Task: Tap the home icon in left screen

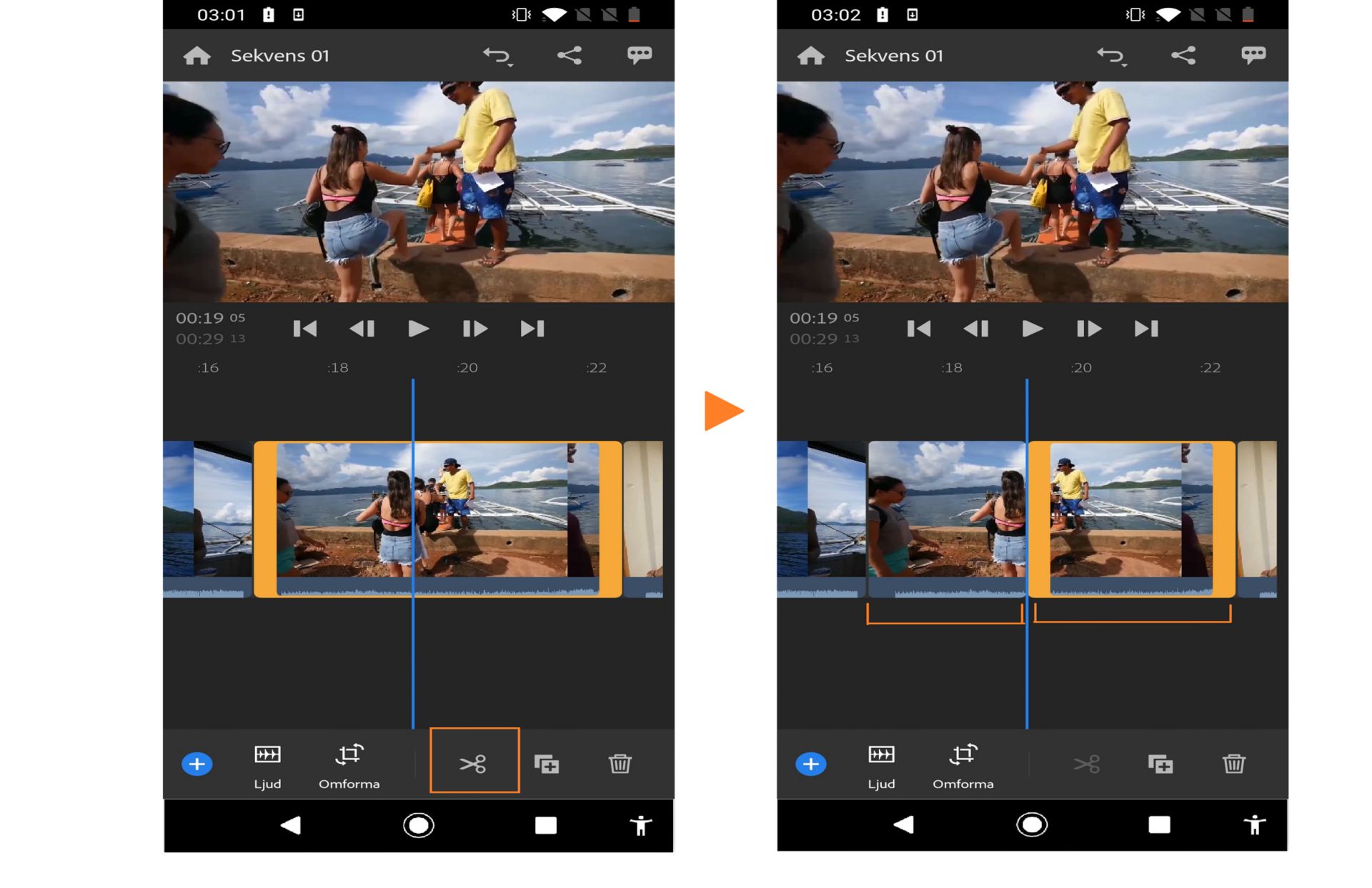Action: tap(197, 56)
